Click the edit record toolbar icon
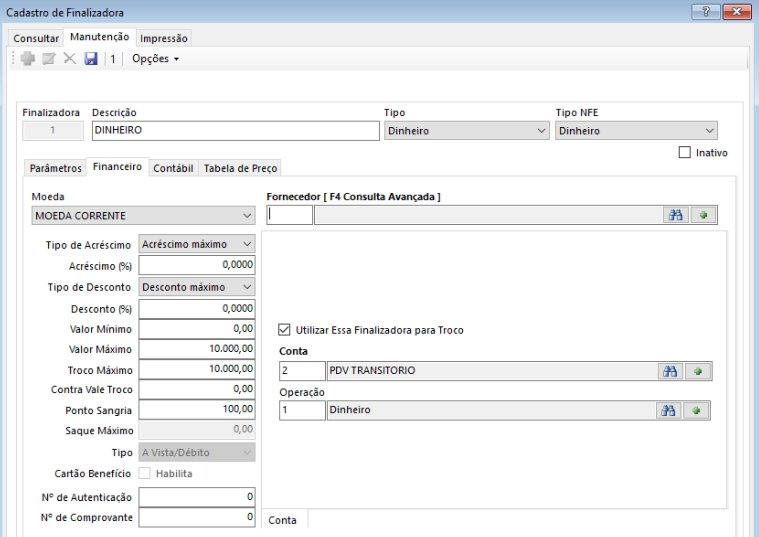Screen dimensions: 759x537 click(x=49, y=59)
